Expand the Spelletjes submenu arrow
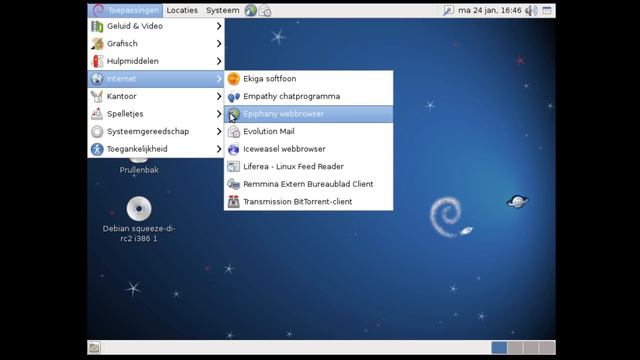The image size is (640, 360). (x=219, y=114)
